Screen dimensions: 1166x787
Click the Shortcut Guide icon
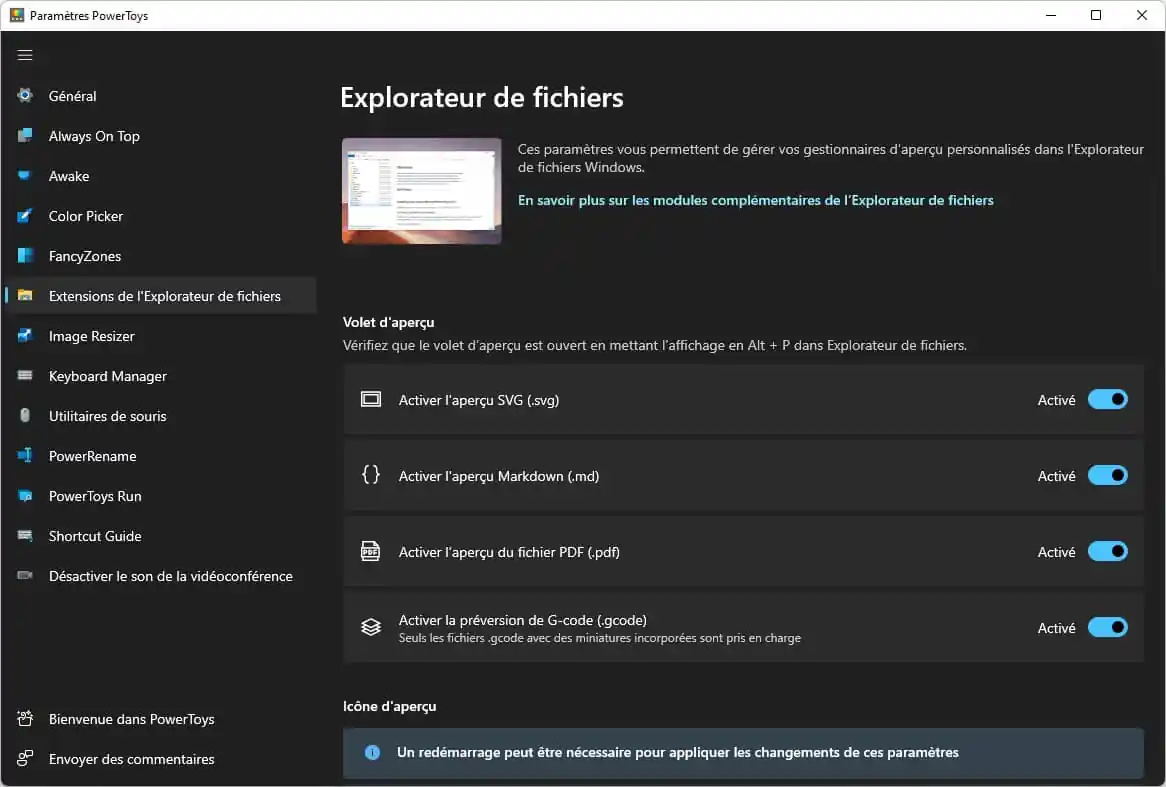tap(25, 536)
